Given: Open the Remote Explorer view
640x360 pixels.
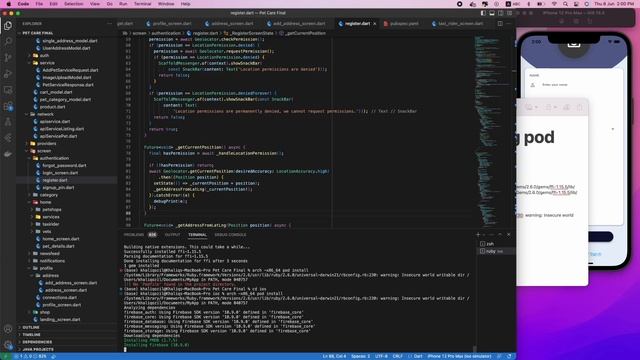Looking at the screenshot, I should coord(8,90).
